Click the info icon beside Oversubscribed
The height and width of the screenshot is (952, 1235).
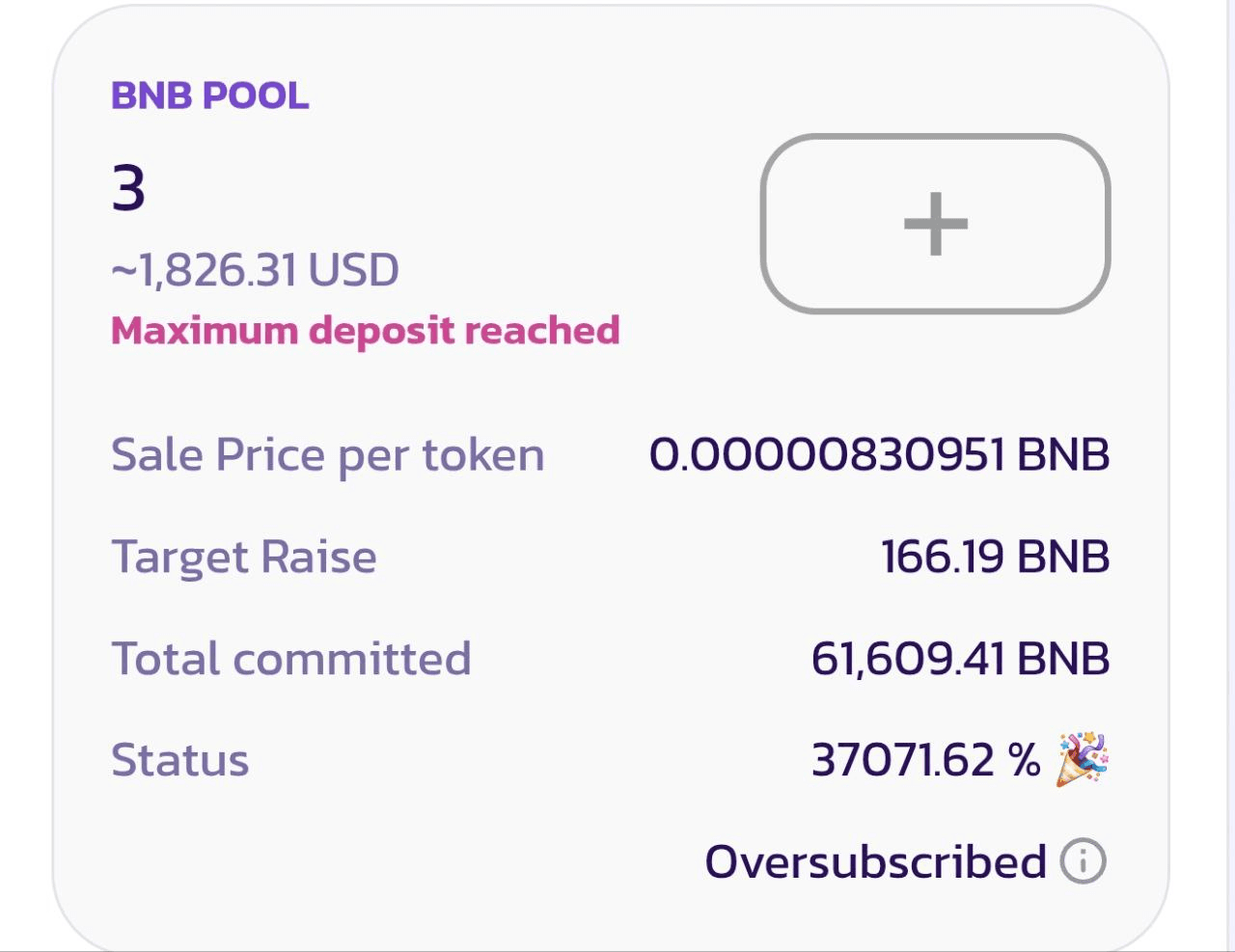click(1083, 861)
